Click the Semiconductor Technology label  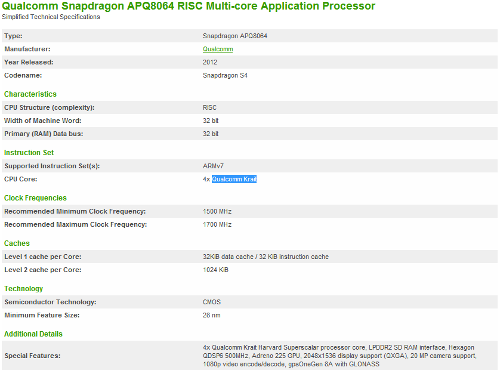tap(50, 302)
